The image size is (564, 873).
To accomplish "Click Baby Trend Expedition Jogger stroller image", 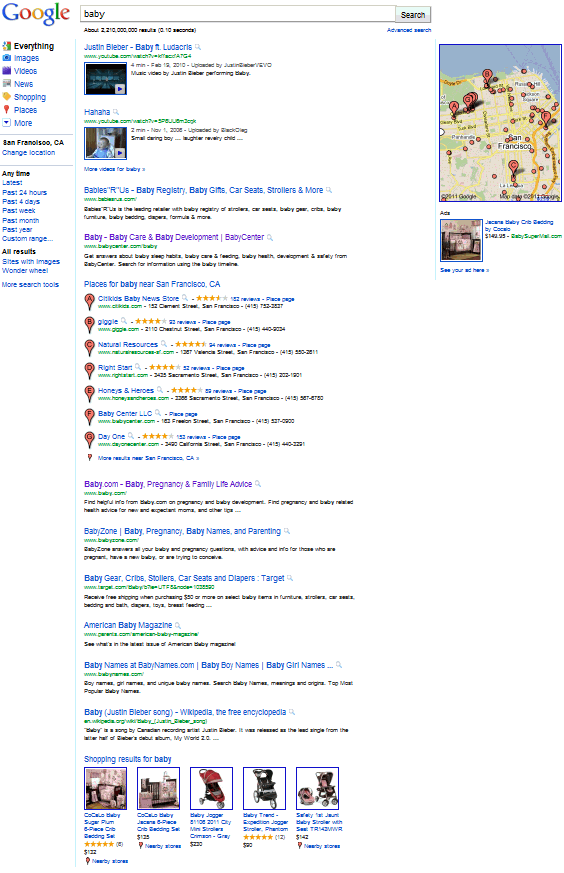I will tap(264, 788).
